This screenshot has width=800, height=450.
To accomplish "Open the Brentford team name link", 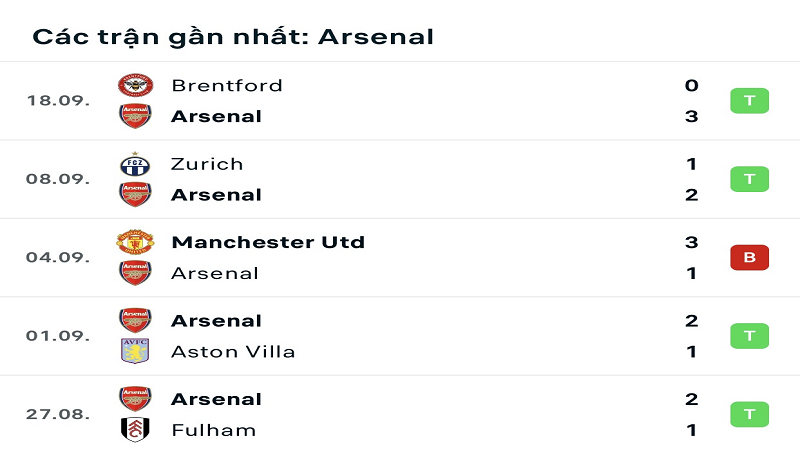I will pos(227,85).
